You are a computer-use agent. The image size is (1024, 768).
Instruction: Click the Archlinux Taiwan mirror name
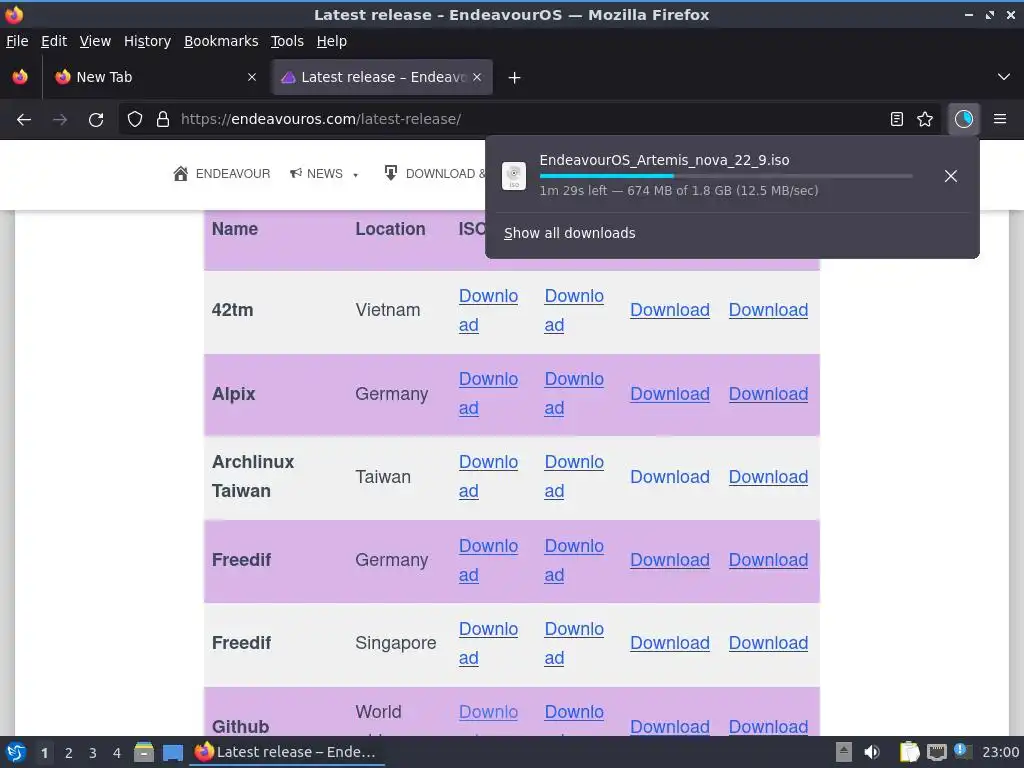253,476
